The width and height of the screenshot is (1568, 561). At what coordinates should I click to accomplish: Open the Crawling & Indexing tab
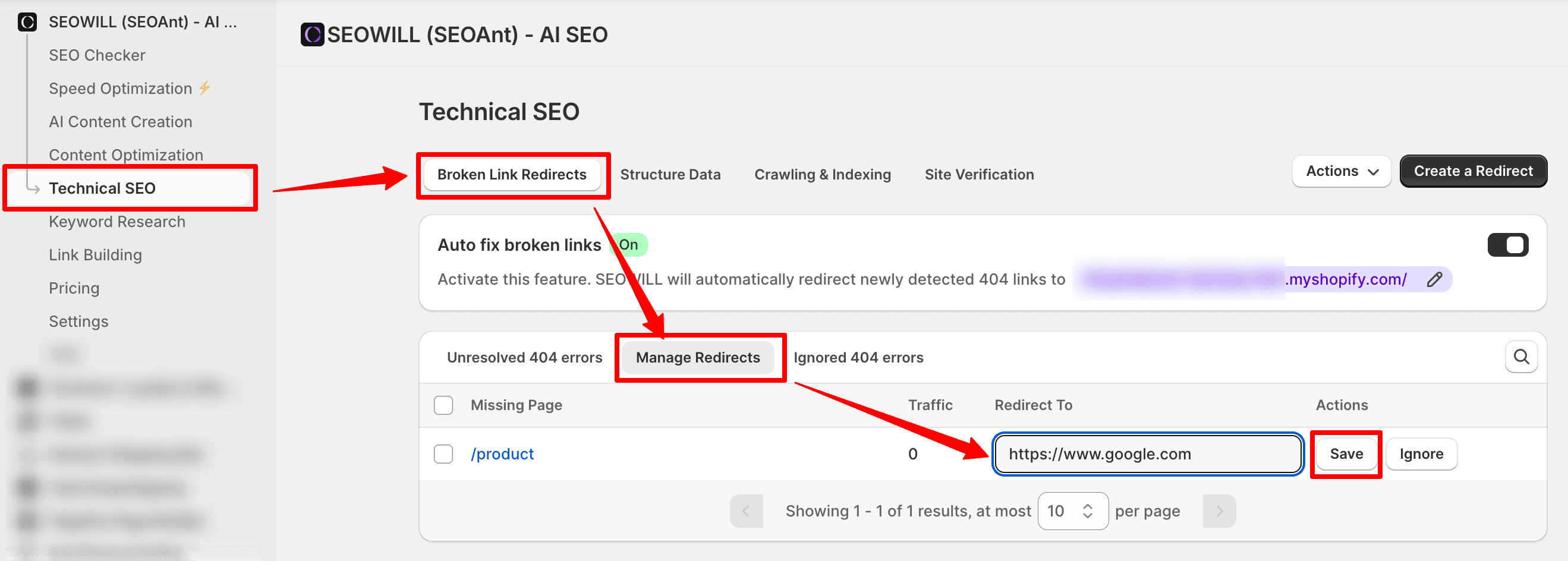tap(821, 175)
